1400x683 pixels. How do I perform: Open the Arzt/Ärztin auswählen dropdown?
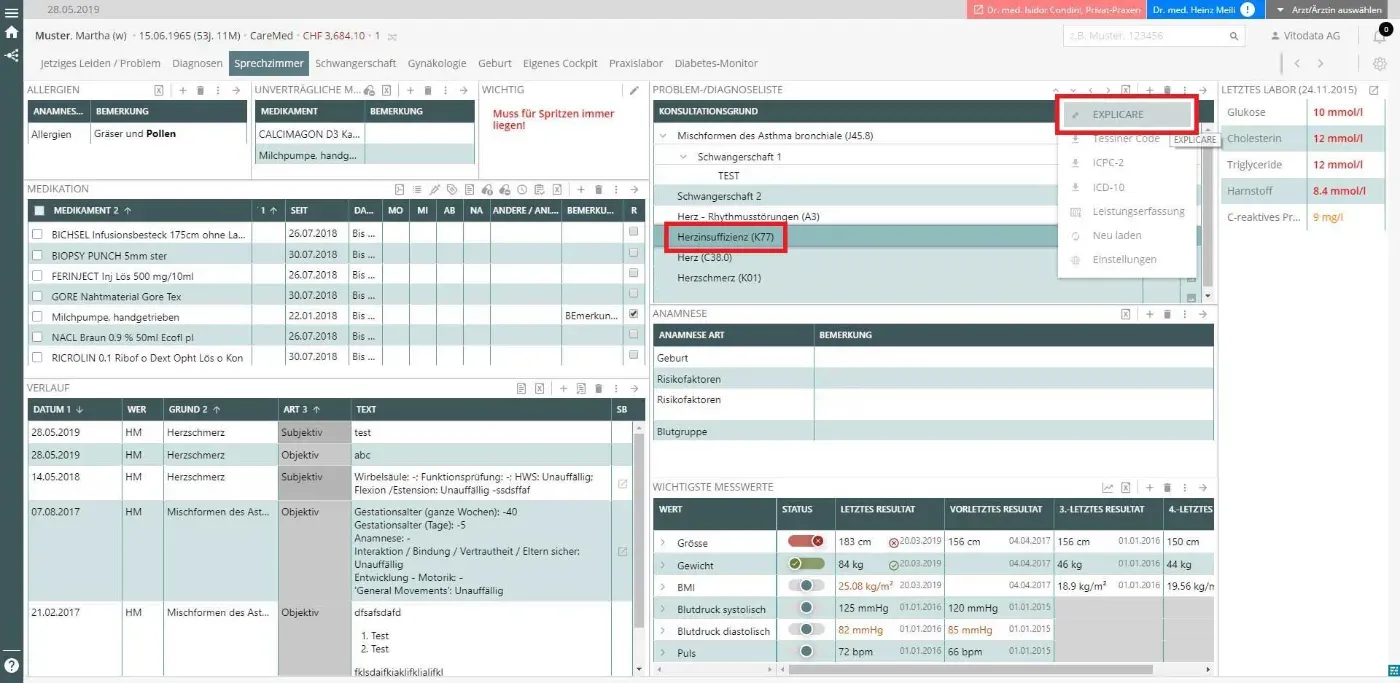pos(1329,9)
